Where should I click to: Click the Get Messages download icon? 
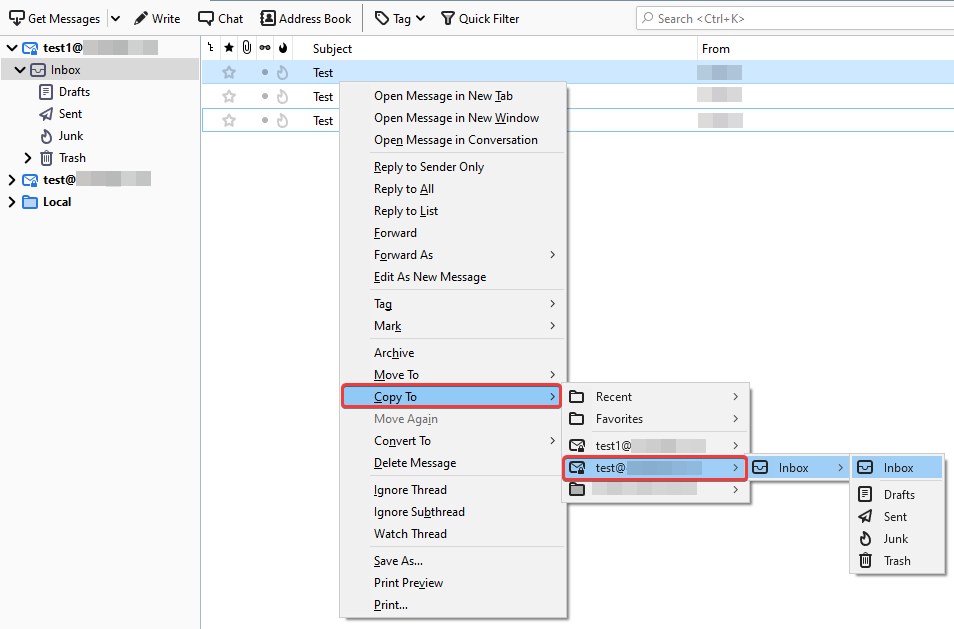click(x=16, y=18)
